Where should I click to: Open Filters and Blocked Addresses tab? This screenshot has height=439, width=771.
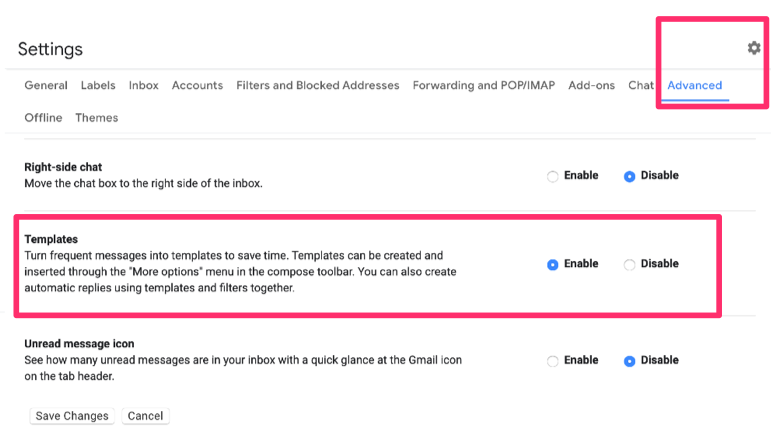click(x=318, y=85)
